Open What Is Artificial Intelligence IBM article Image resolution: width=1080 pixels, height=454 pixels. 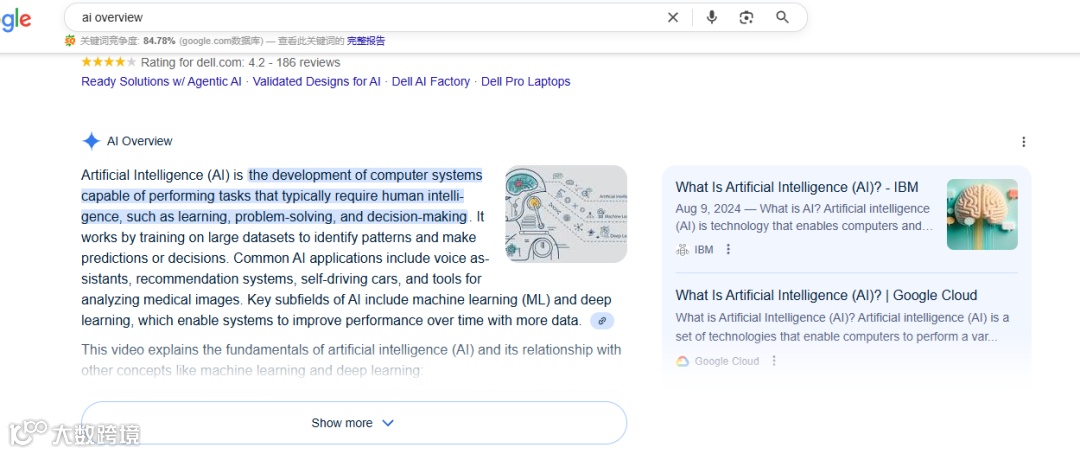797,187
